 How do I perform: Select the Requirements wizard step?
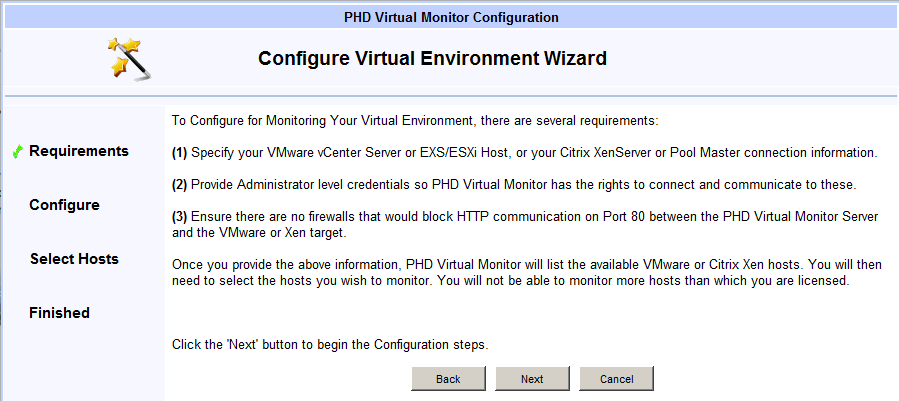79,151
